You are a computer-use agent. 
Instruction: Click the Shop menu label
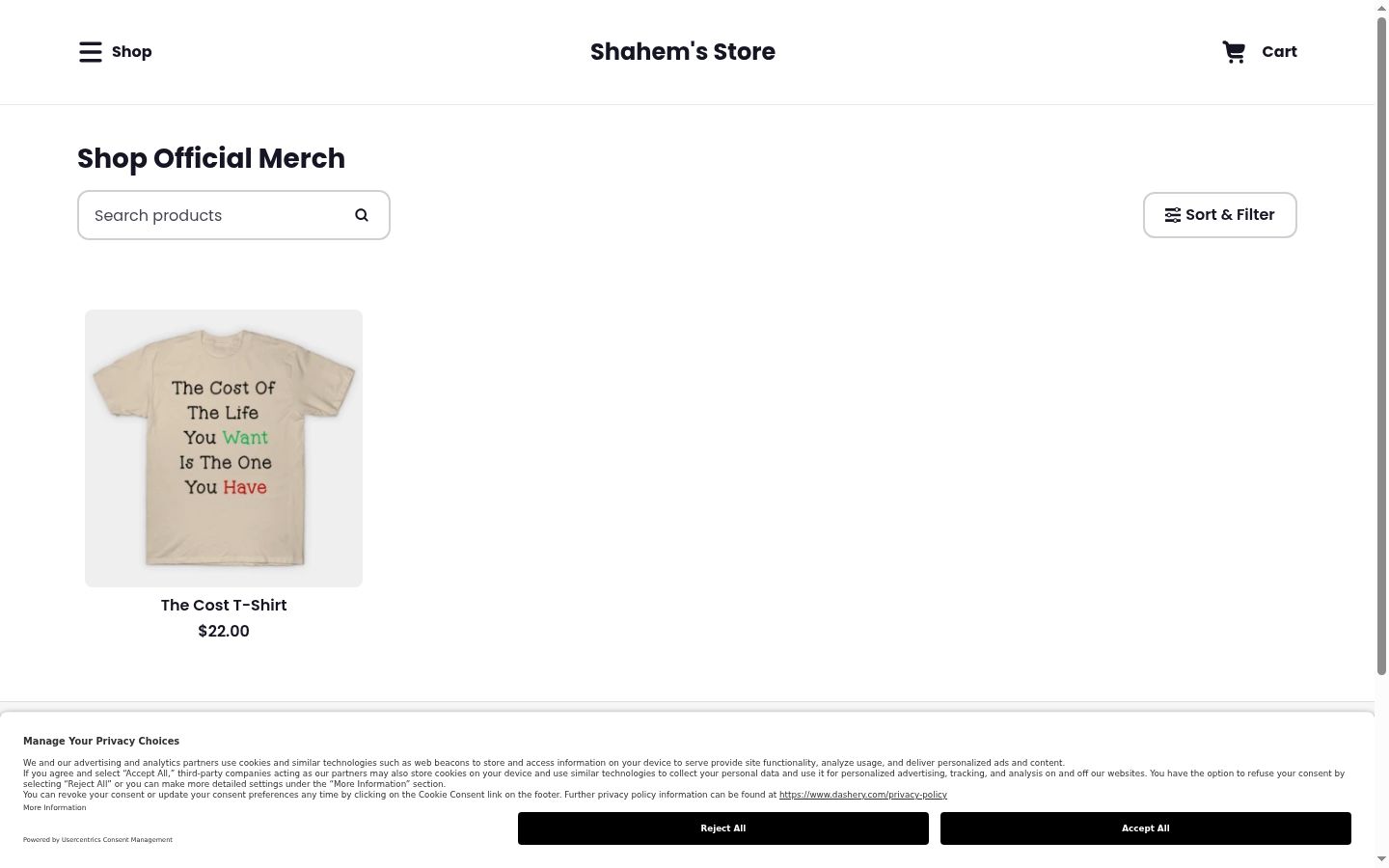pyautogui.click(x=131, y=52)
